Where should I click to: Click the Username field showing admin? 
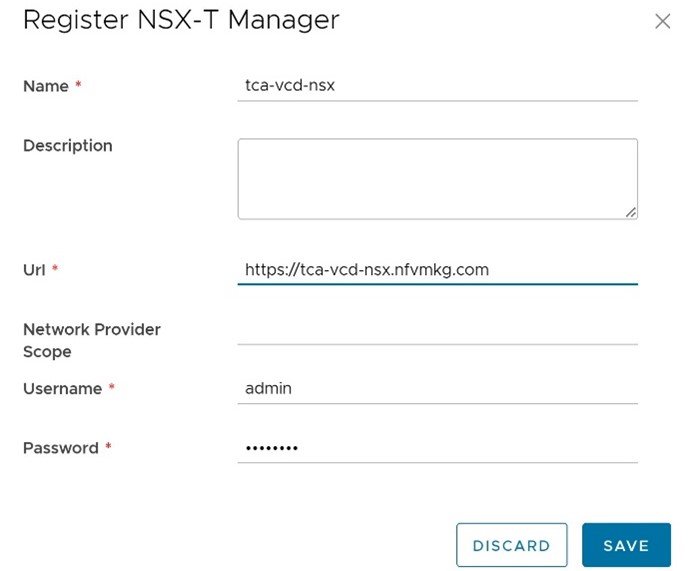[437, 389]
